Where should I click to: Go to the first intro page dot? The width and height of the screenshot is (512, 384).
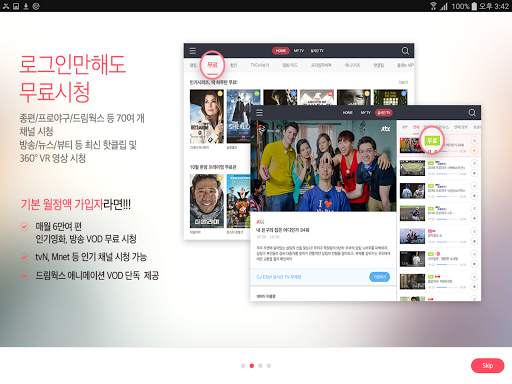[243, 366]
